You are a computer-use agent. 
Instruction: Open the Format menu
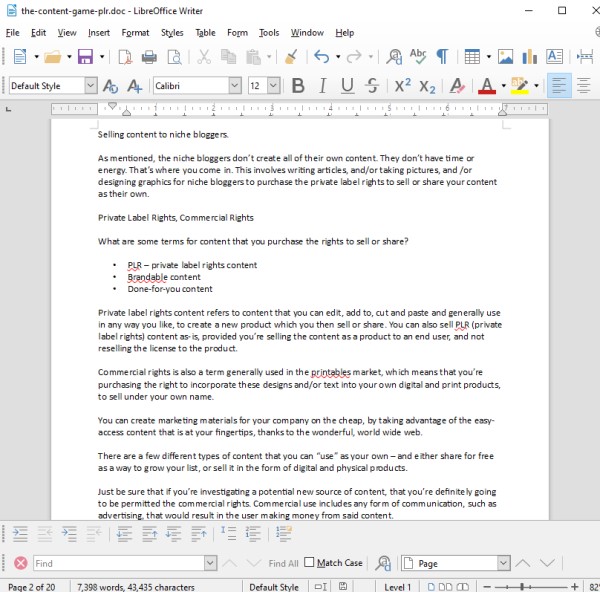point(135,33)
